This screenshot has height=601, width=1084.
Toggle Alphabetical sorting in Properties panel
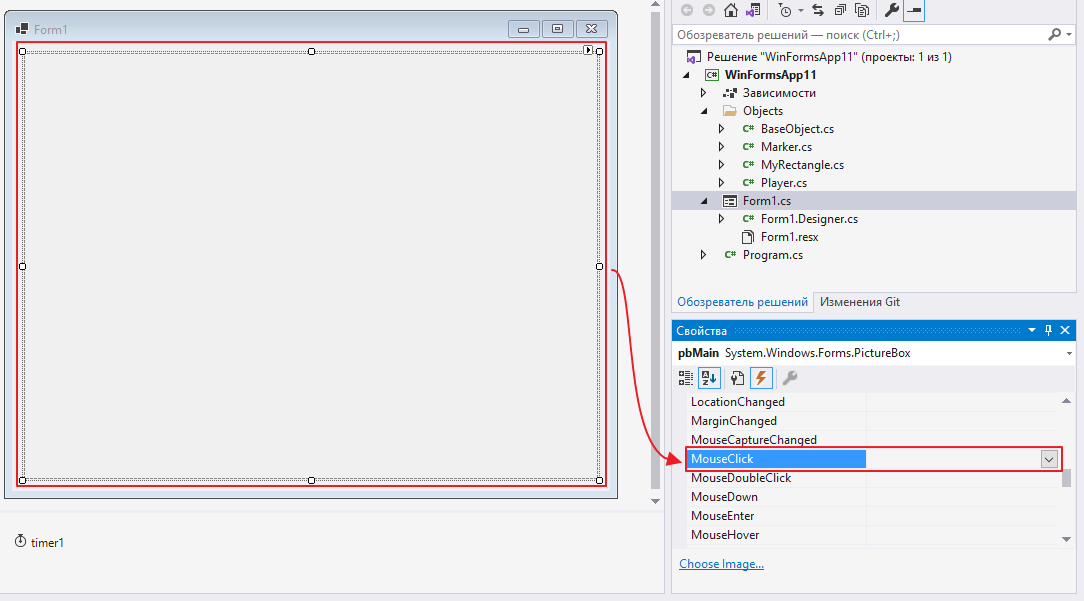pos(707,377)
